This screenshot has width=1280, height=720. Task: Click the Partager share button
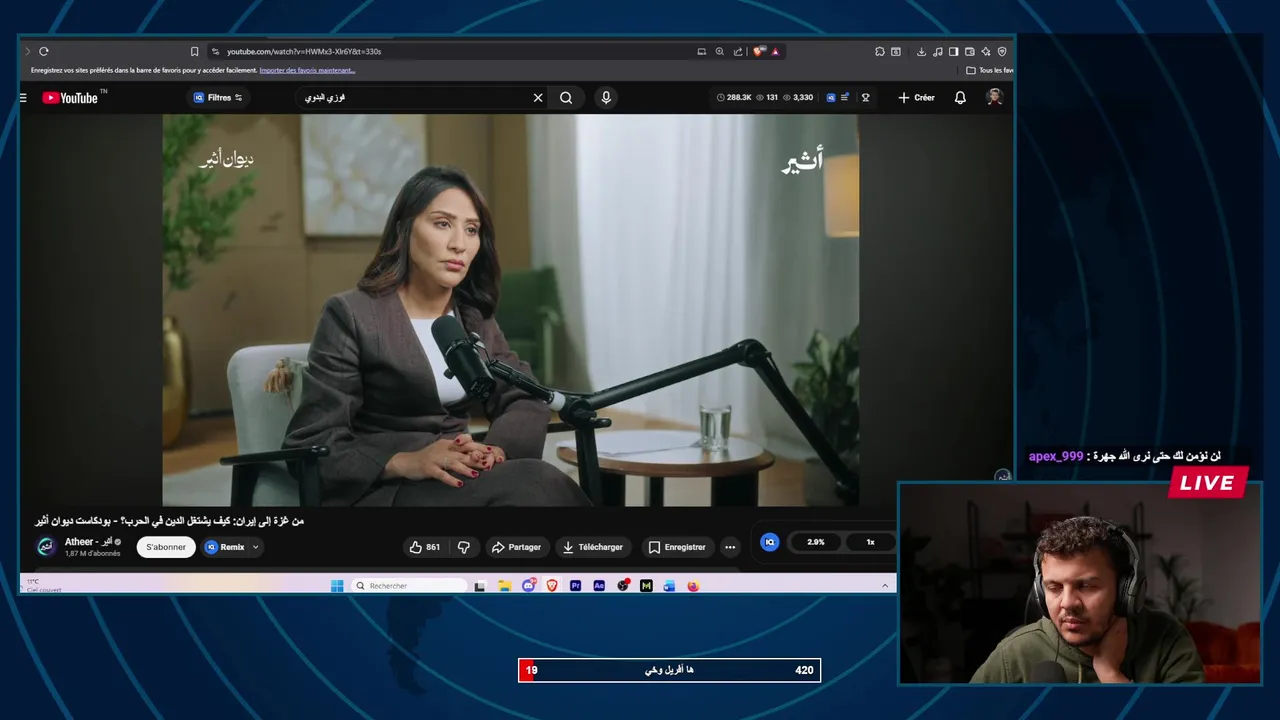coord(516,547)
